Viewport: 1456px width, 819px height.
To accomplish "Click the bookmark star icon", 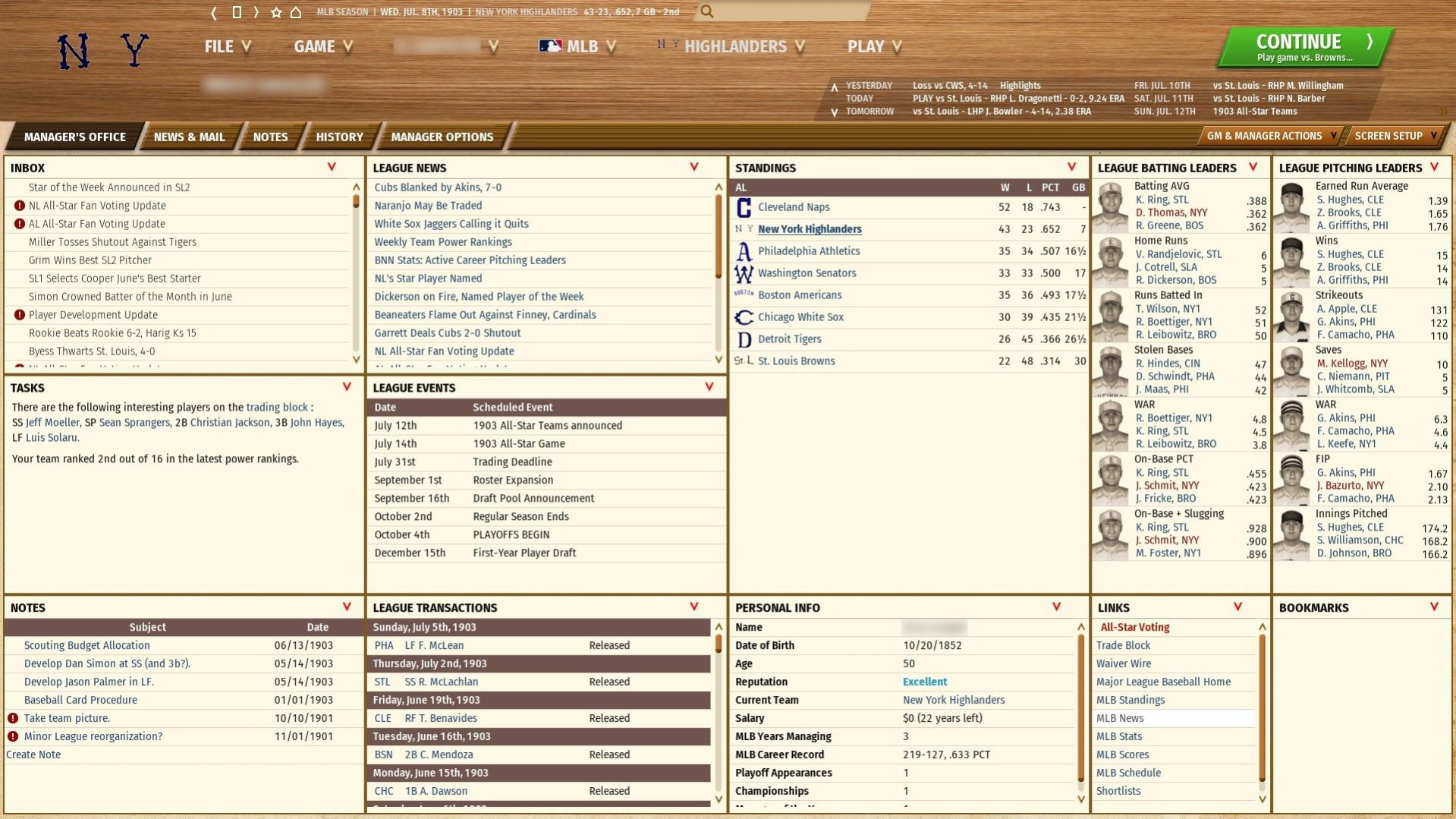I will [x=276, y=12].
